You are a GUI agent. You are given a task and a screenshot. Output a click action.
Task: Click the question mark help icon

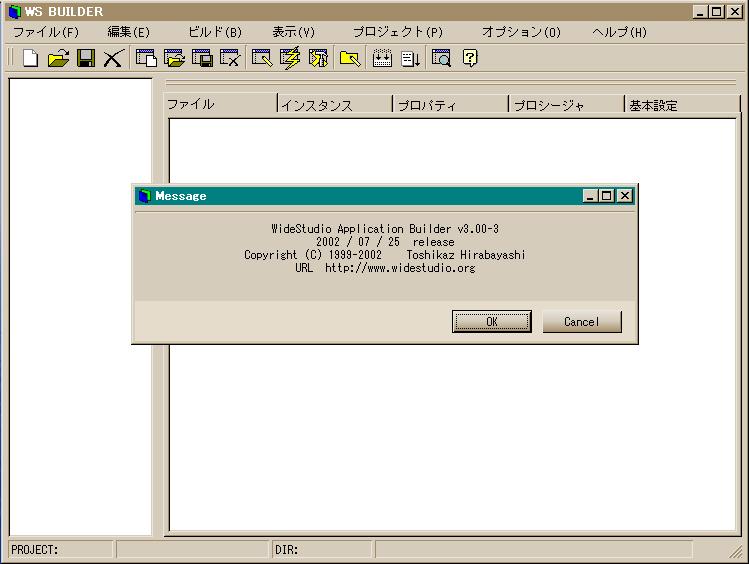pyautogui.click(x=470, y=58)
